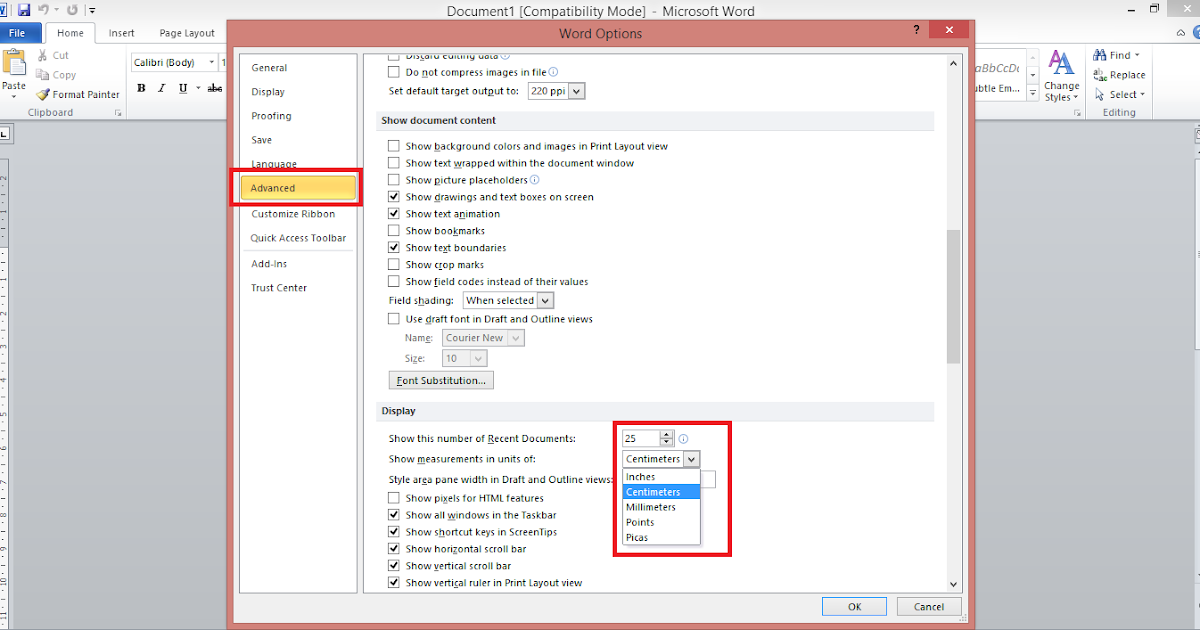Click the Change Styles icon
This screenshot has width=1200, height=630.
point(1061,64)
